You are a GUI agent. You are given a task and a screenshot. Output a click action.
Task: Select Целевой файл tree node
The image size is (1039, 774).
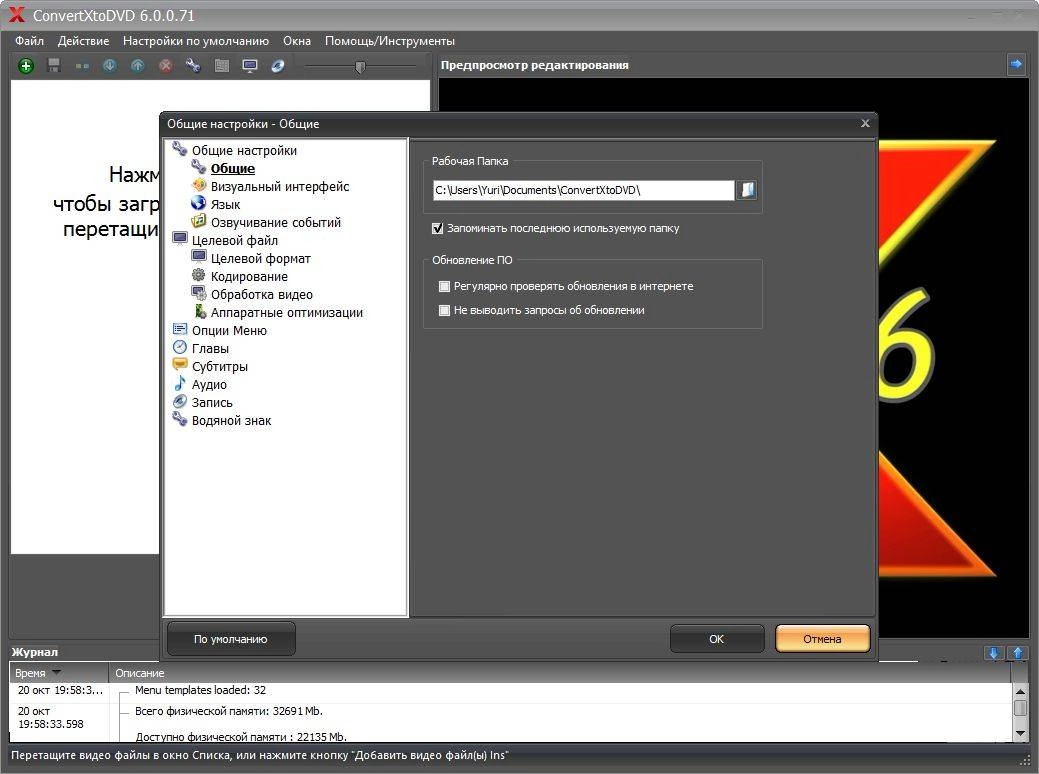pos(235,240)
